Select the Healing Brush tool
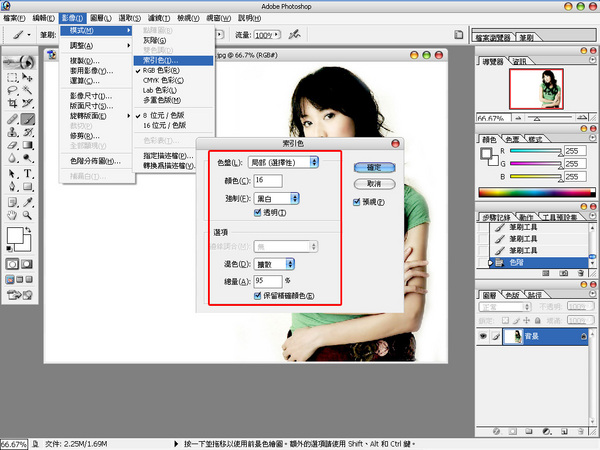600x450 pixels. (x=12, y=119)
